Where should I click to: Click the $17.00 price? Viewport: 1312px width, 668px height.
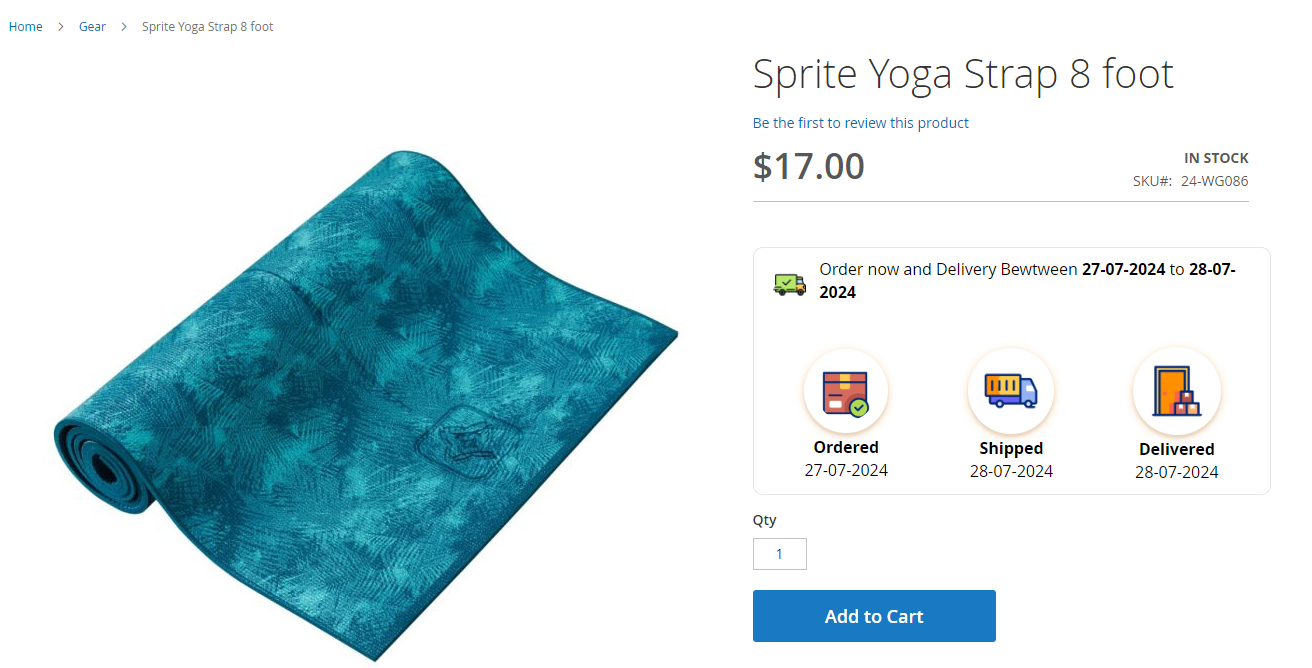click(x=808, y=166)
